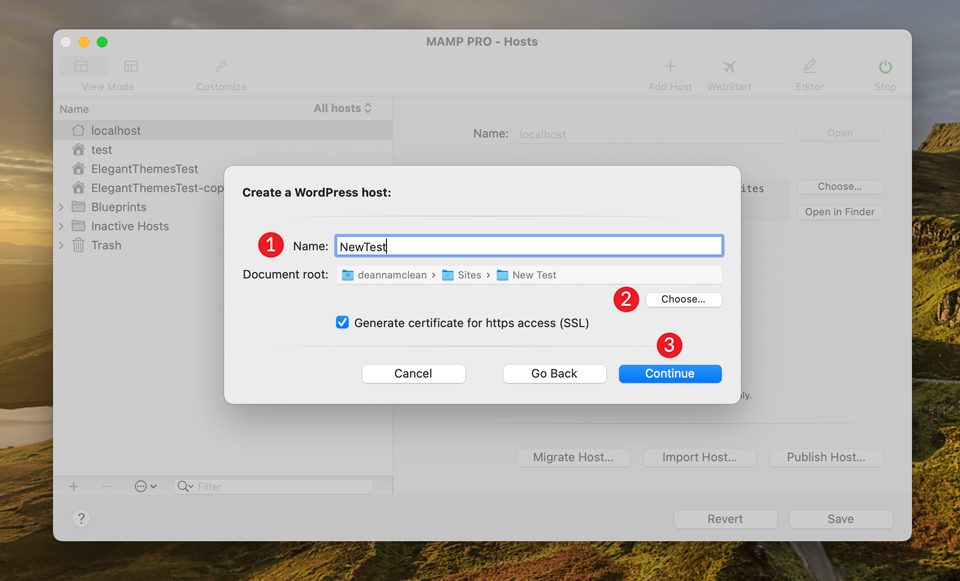Viewport: 960px width, 581px height.
Task: Click the help question mark button
Action: tap(81, 518)
